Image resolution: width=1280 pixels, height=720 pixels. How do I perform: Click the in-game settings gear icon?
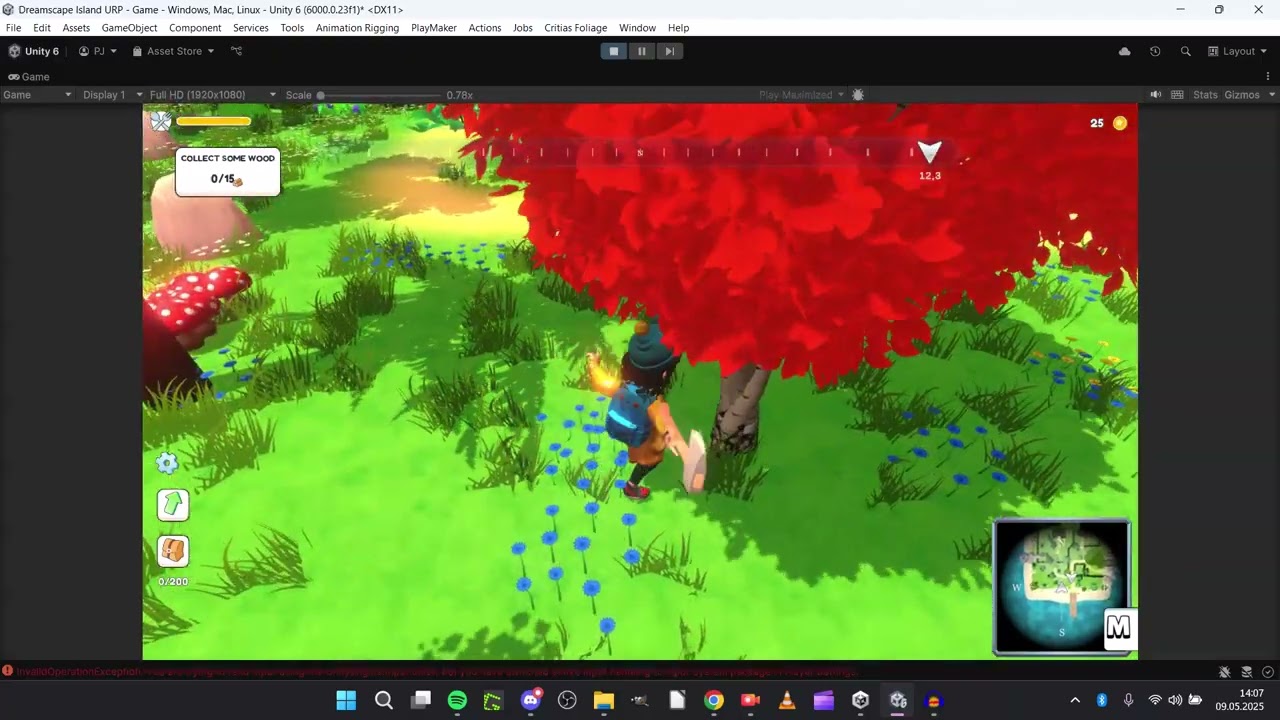tap(167, 463)
